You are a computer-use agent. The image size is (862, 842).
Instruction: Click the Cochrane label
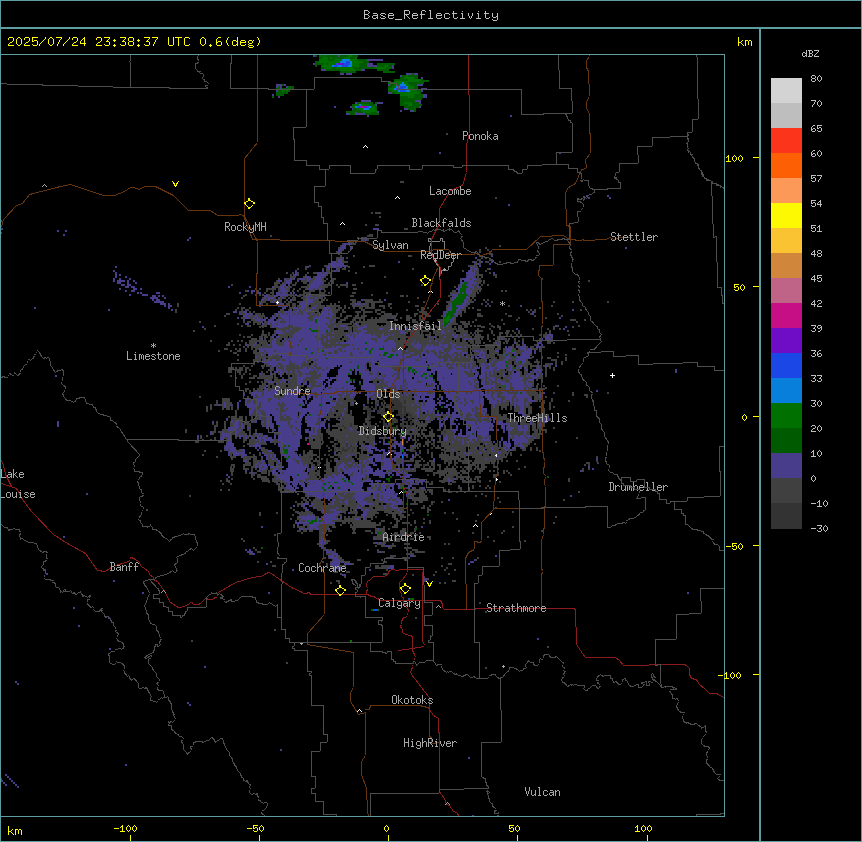[x=322, y=568]
